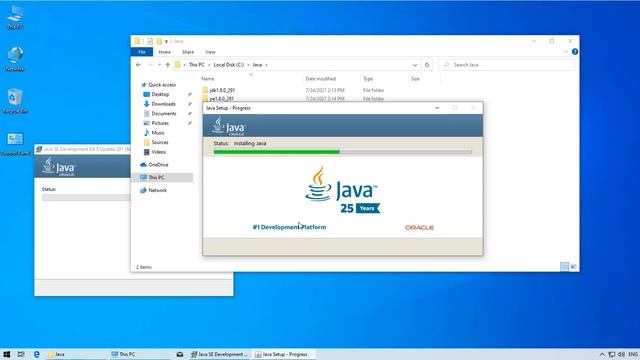Click Local Disk (C:) in breadcrumb
Viewport: 640px width, 360px height.
click(229, 65)
